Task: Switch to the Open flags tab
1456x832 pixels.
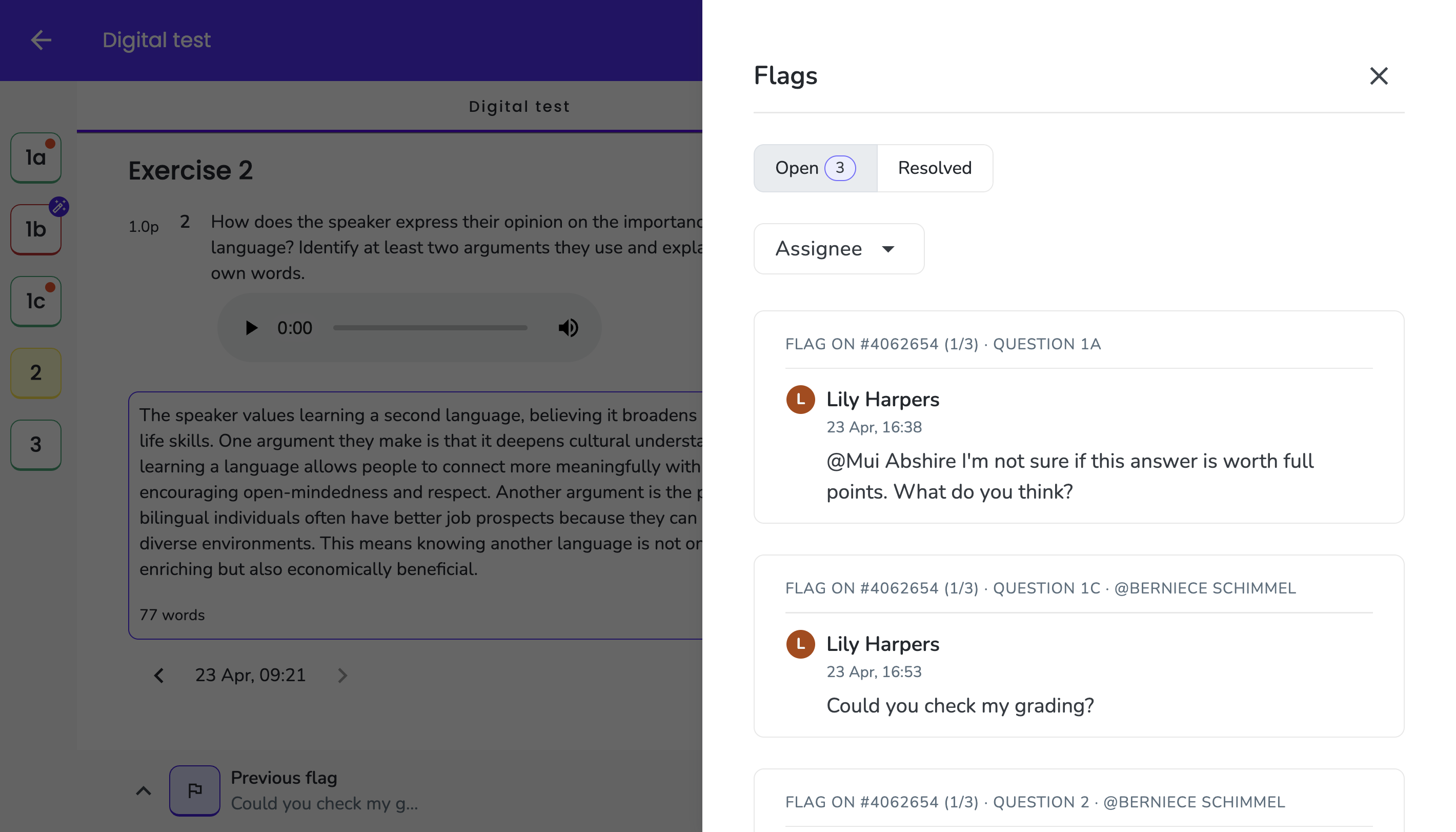Action: [815, 168]
